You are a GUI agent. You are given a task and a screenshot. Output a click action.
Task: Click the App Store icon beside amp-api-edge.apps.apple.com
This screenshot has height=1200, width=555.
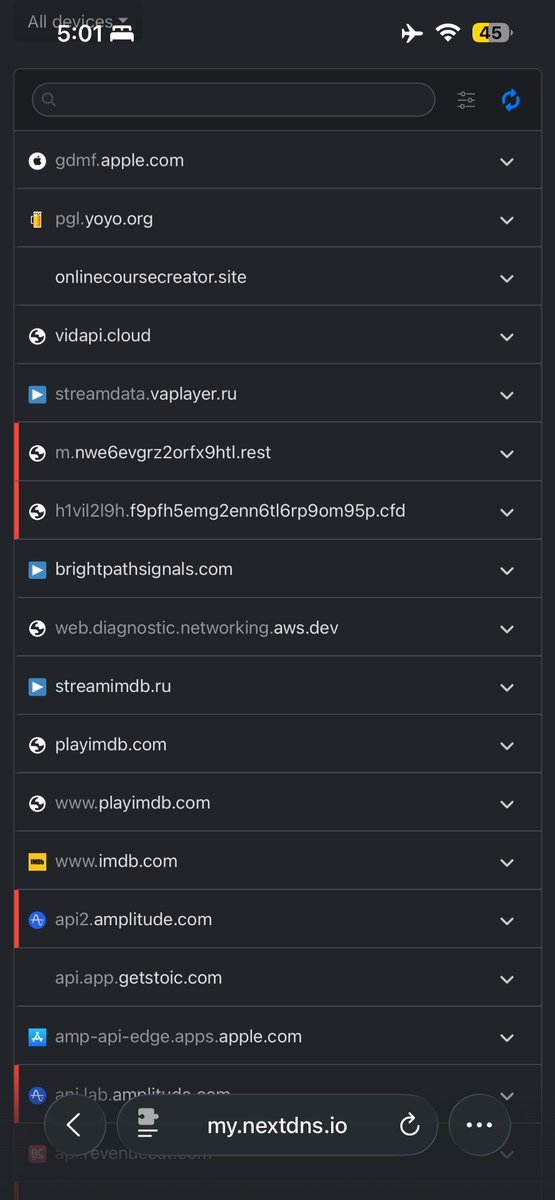37,1037
